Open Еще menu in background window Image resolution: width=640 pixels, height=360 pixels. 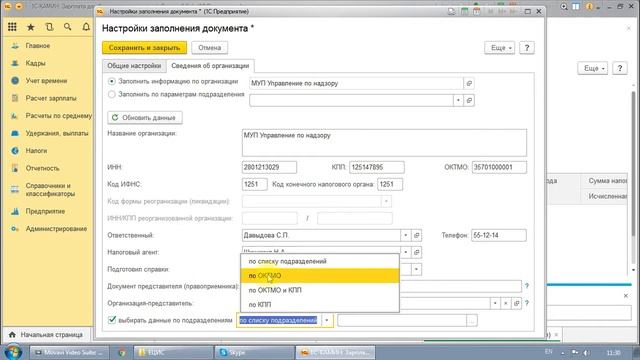(x=593, y=68)
